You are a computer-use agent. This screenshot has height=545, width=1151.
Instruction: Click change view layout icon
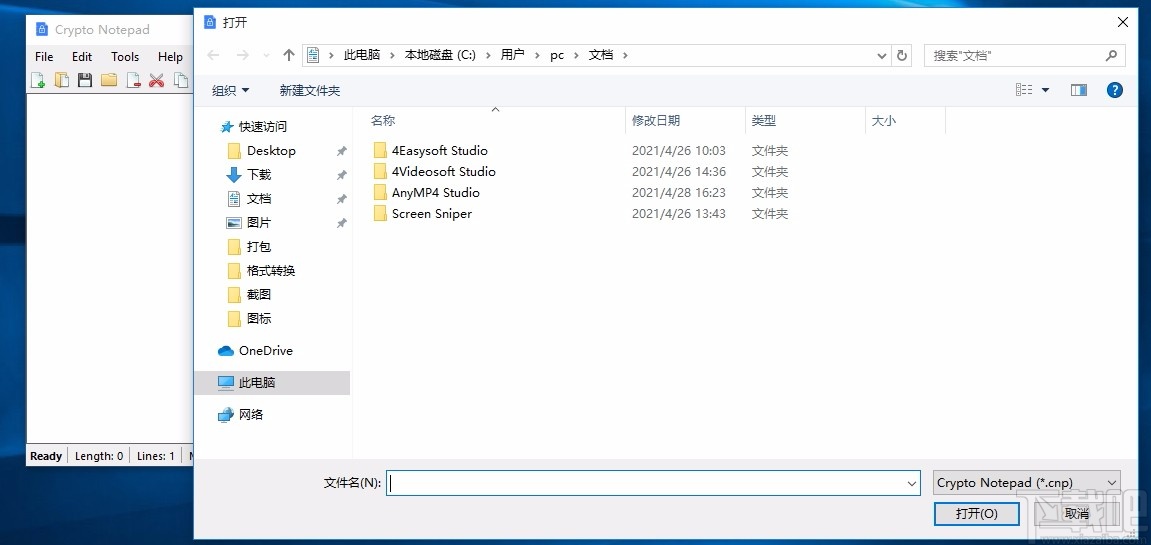point(1024,90)
